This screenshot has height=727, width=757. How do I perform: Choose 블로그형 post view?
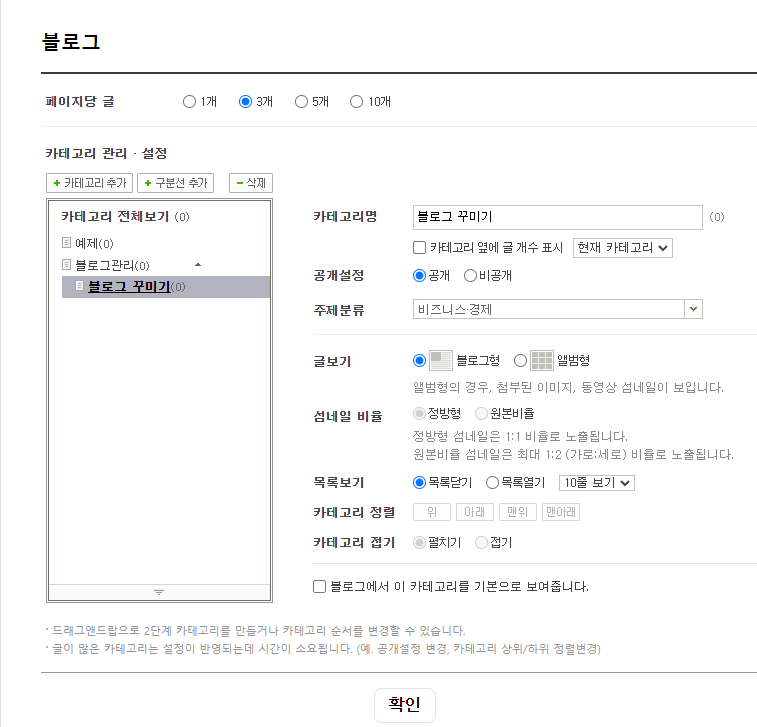click(420, 361)
